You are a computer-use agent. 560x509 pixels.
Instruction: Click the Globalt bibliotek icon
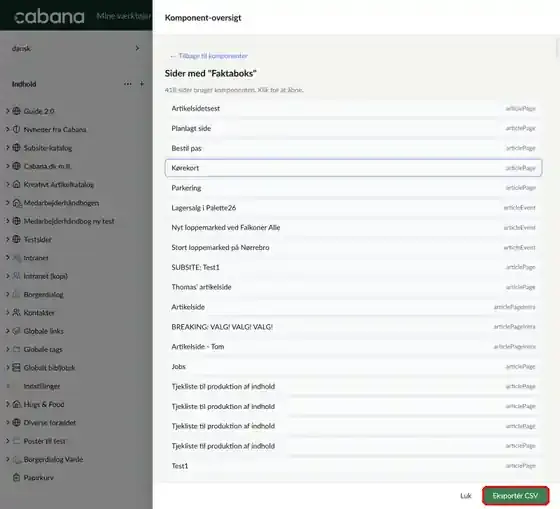click(16, 368)
